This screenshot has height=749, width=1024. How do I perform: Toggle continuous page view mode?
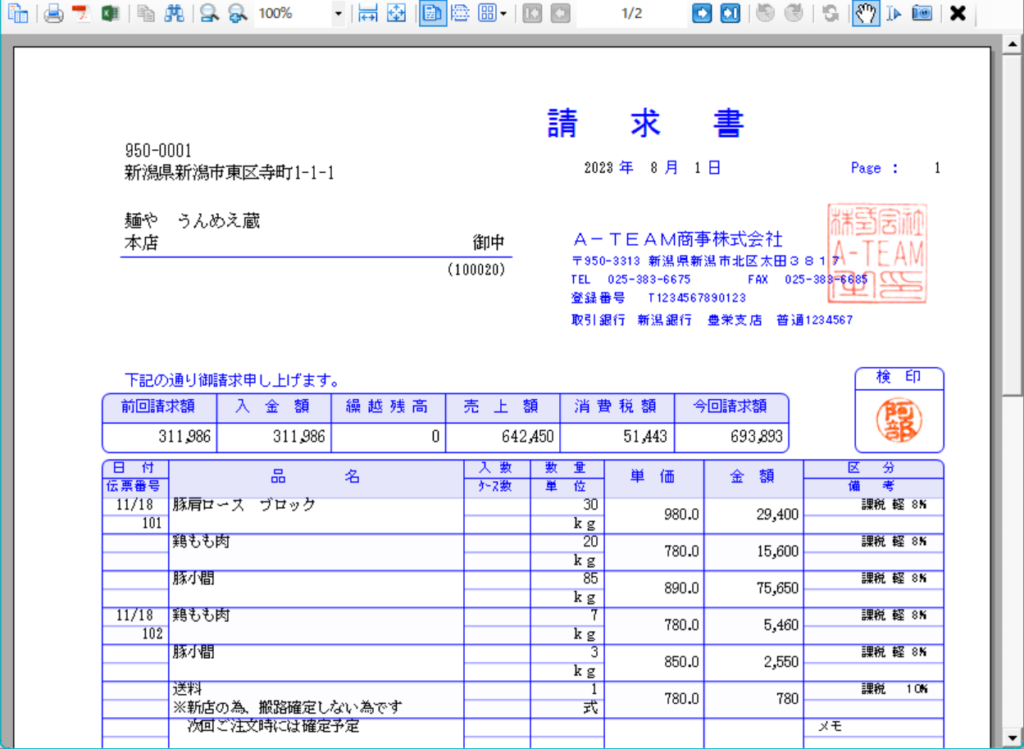460,13
